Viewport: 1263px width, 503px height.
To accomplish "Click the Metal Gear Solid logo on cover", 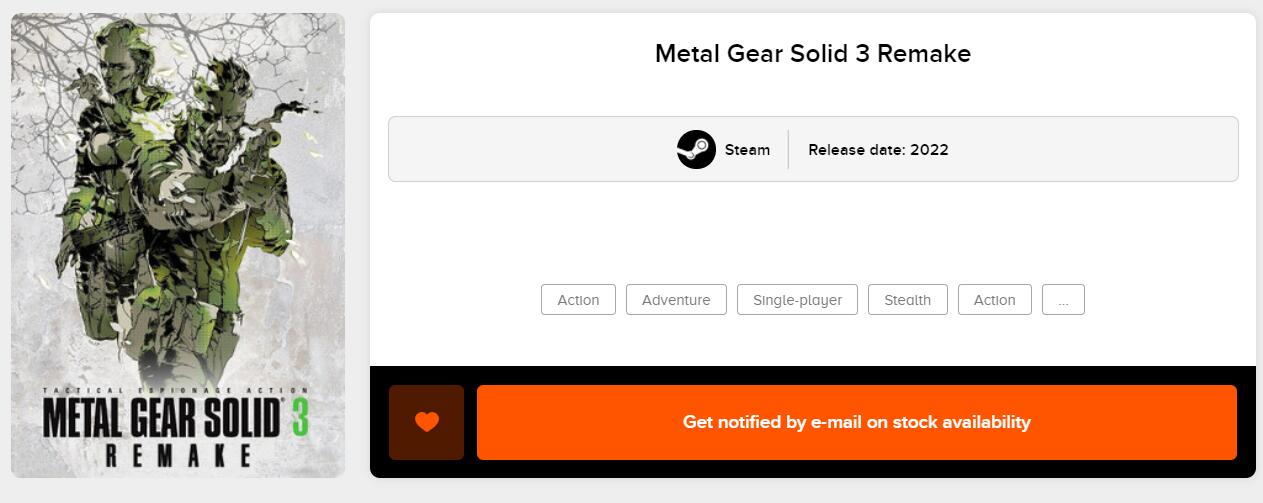I will (160, 417).
